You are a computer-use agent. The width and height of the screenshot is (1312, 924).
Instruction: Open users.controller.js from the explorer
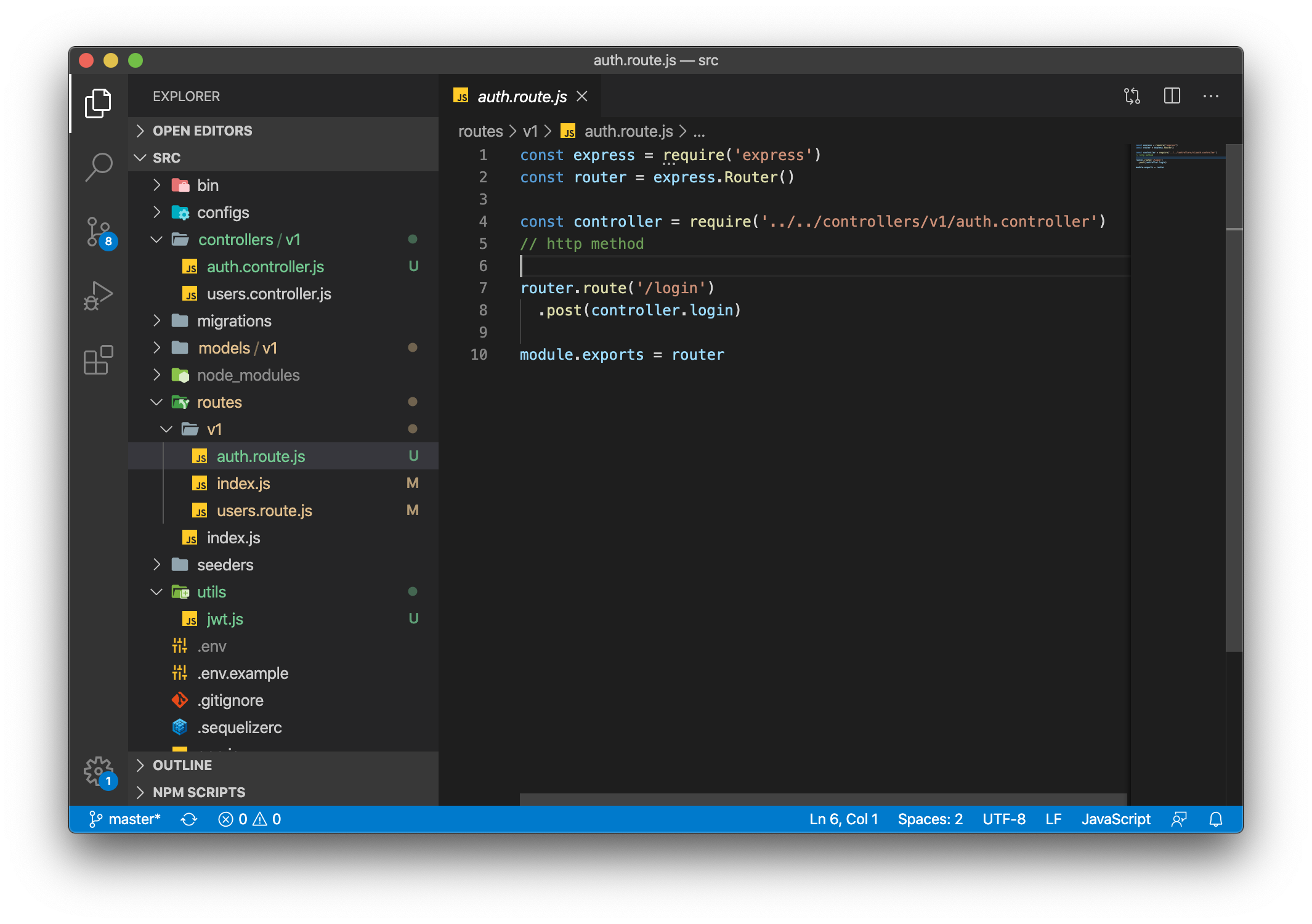pos(269,294)
